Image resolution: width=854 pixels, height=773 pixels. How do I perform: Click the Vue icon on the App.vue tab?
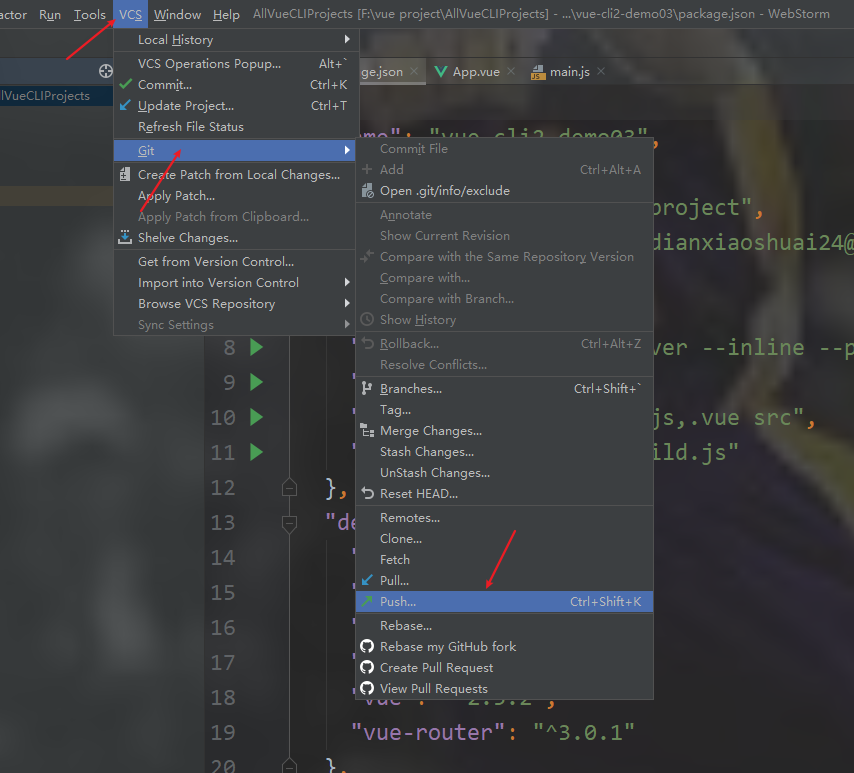(441, 71)
